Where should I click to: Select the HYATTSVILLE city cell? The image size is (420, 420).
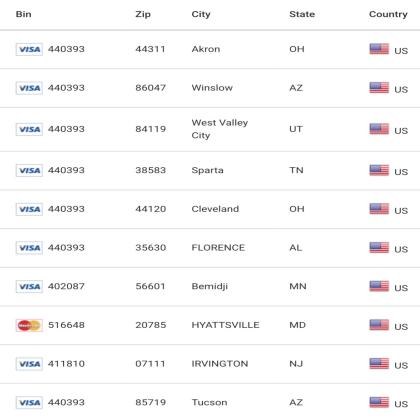225,325
